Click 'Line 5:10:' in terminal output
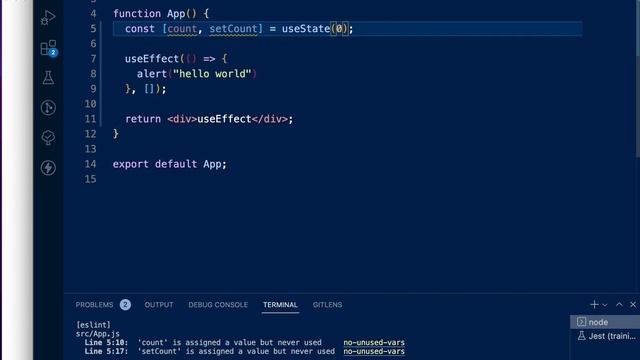Image resolution: width=640 pixels, height=360 pixels. [x=106, y=342]
